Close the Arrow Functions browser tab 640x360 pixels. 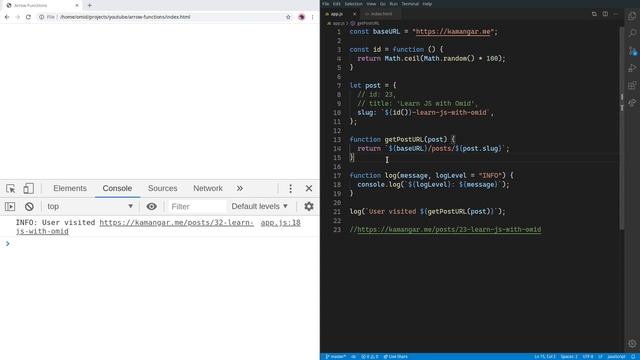(77, 5)
